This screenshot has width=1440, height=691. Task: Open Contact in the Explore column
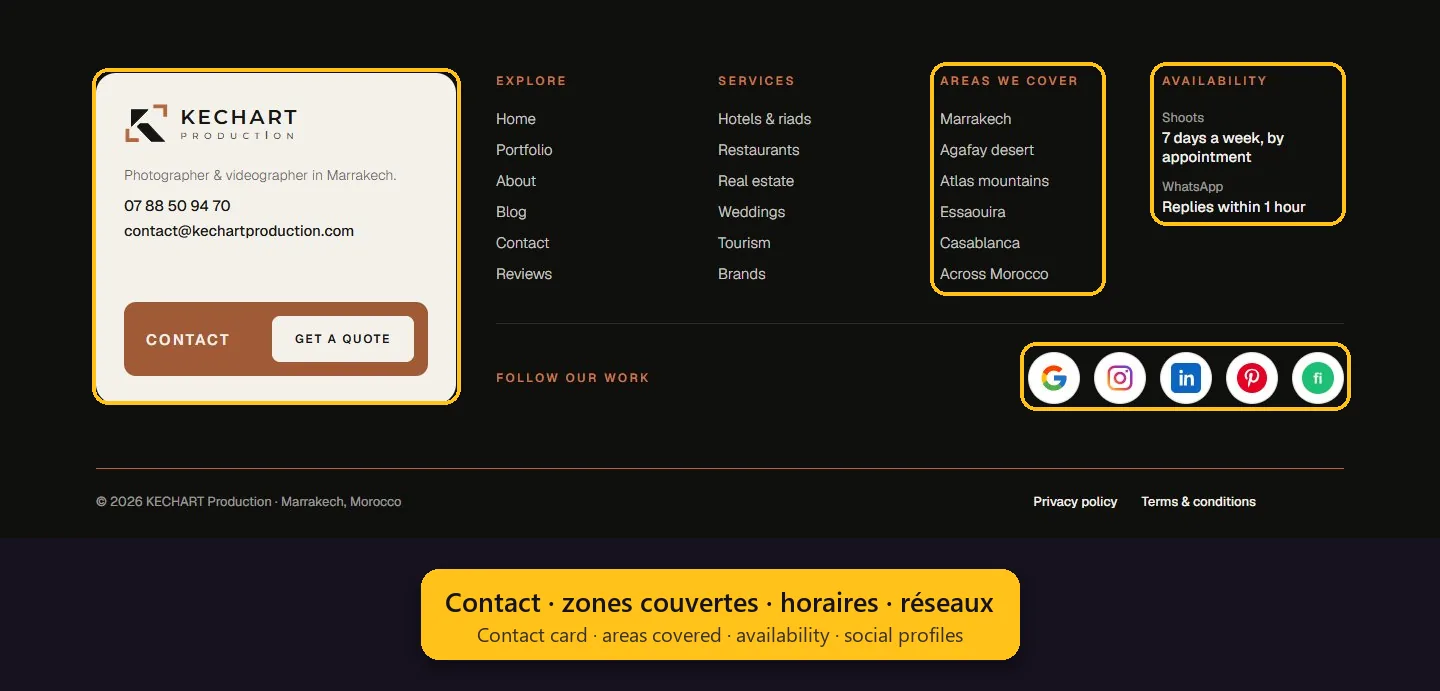[x=523, y=243]
